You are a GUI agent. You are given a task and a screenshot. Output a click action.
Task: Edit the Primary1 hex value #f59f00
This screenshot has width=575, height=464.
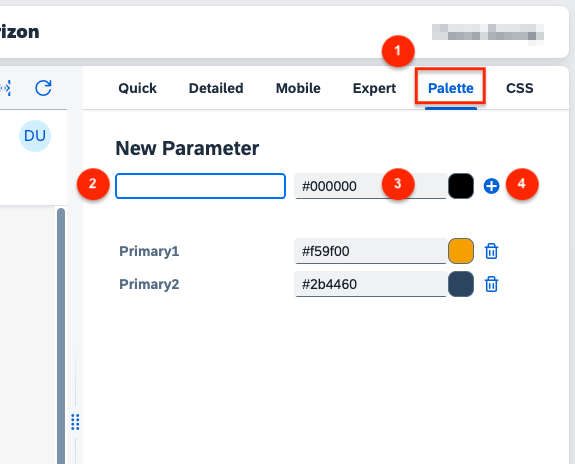coord(371,251)
